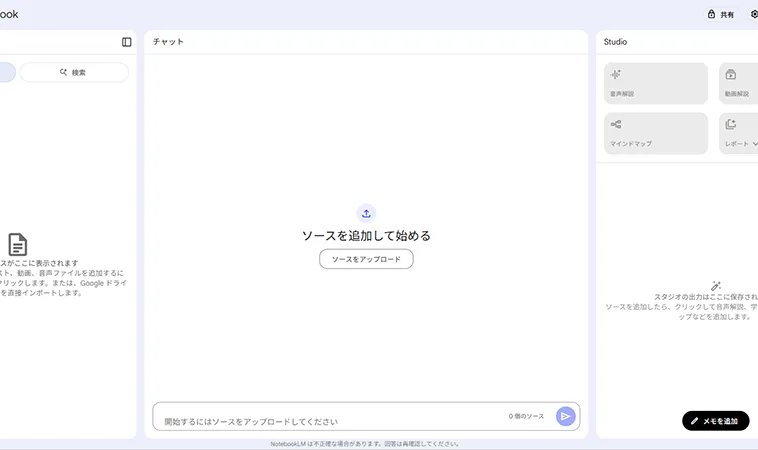This screenshot has width=758, height=450.
Task: Expand the レポート chevron dropdown
Action: 755,144
